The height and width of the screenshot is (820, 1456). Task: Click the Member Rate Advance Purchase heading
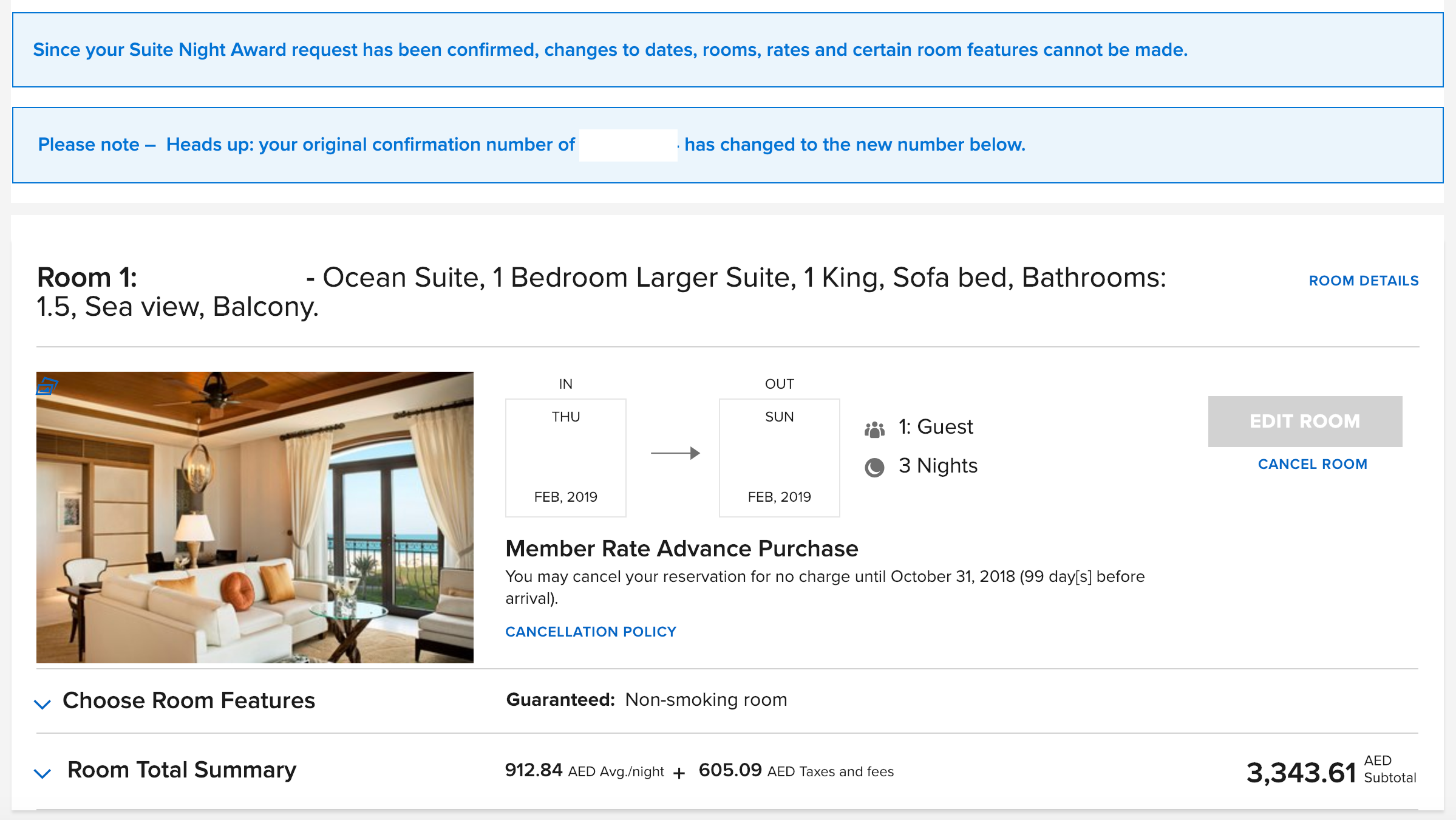(x=682, y=548)
